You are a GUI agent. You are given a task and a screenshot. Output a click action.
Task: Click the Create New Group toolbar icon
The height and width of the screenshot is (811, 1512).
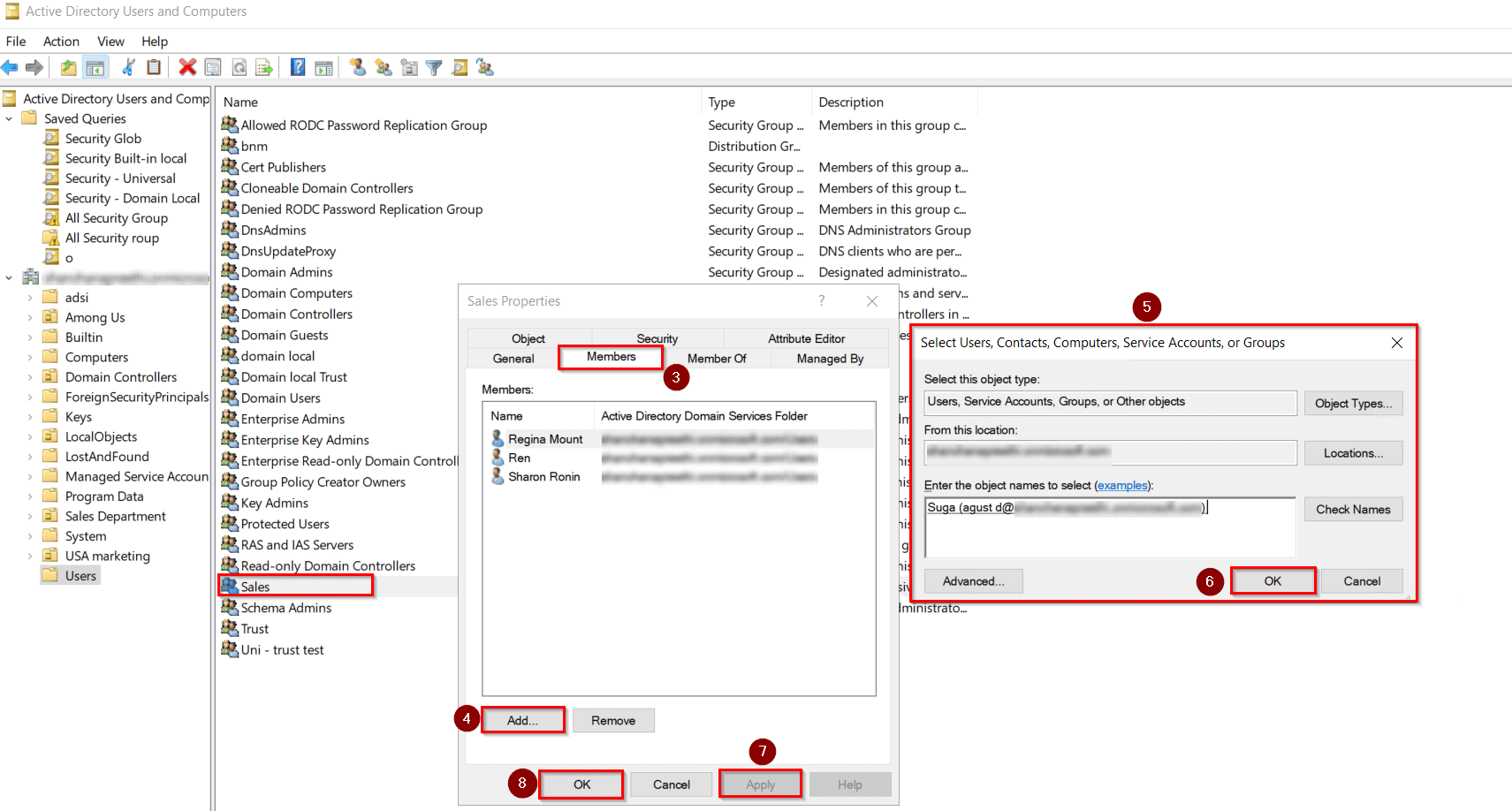click(383, 67)
